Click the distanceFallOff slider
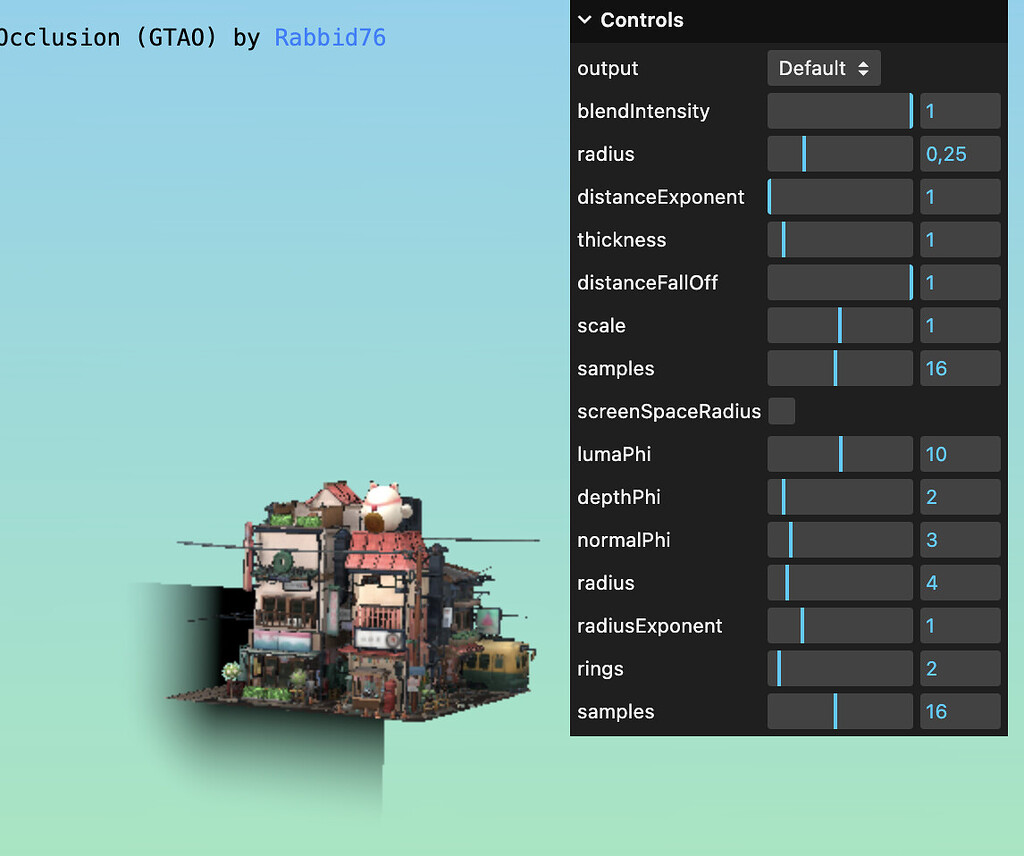Screen dimensions: 1024x856 (x=840, y=283)
